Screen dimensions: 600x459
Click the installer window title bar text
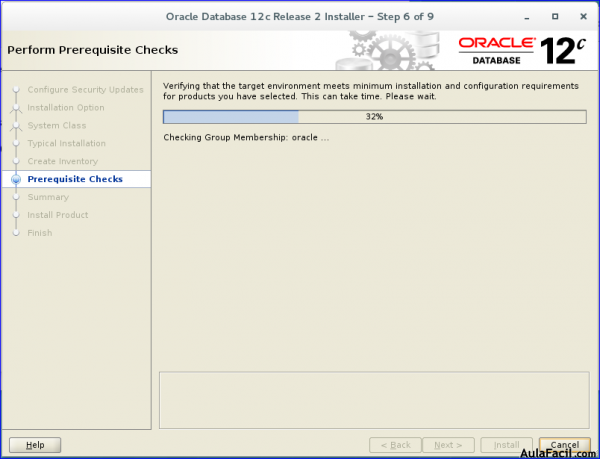[x=300, y=17]
